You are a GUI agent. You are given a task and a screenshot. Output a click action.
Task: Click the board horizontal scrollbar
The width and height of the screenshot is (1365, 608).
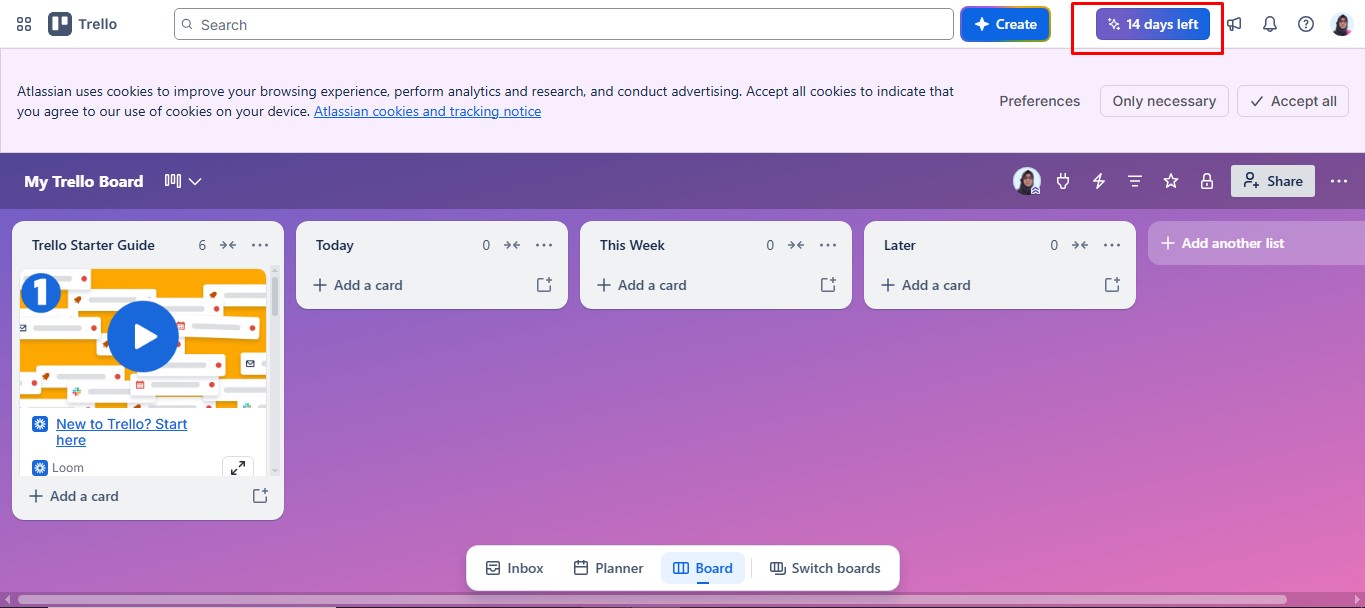pos(652,600)
